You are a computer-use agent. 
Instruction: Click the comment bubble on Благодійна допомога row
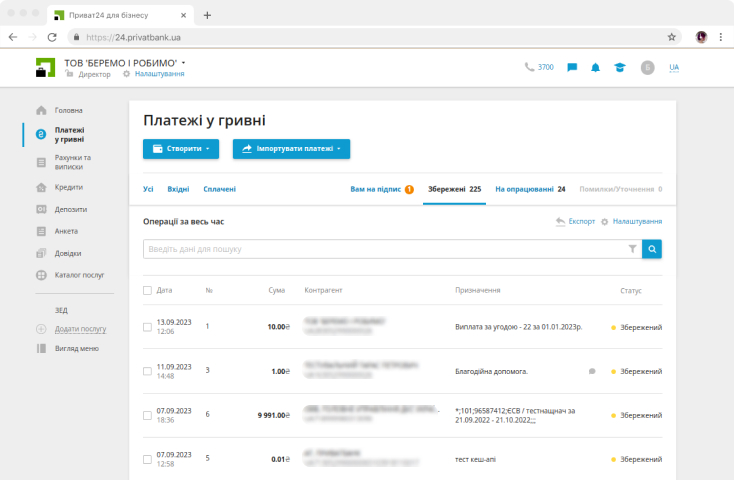(592, 371)
